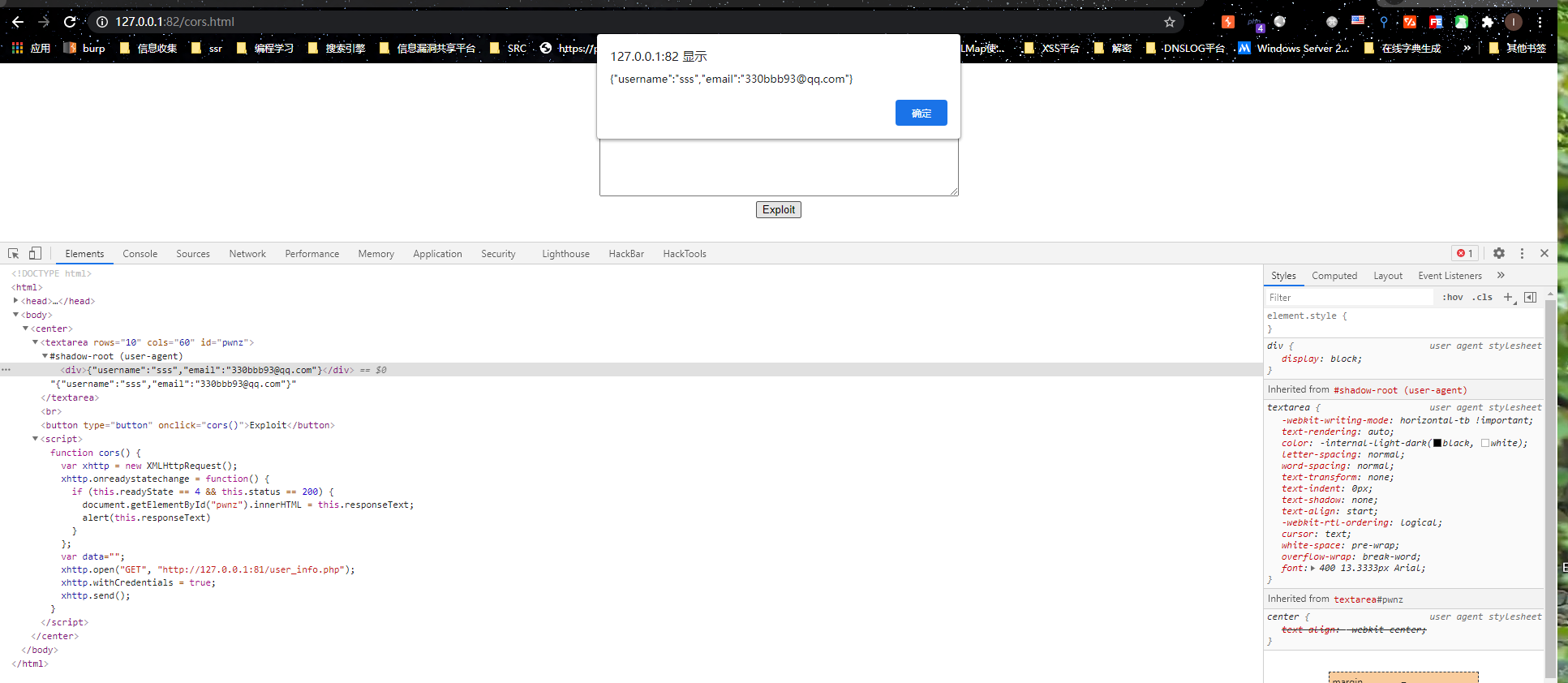The image size is (1568, 683).
Task: Click inside the pwnz textarea
Action: pos(779,168)
